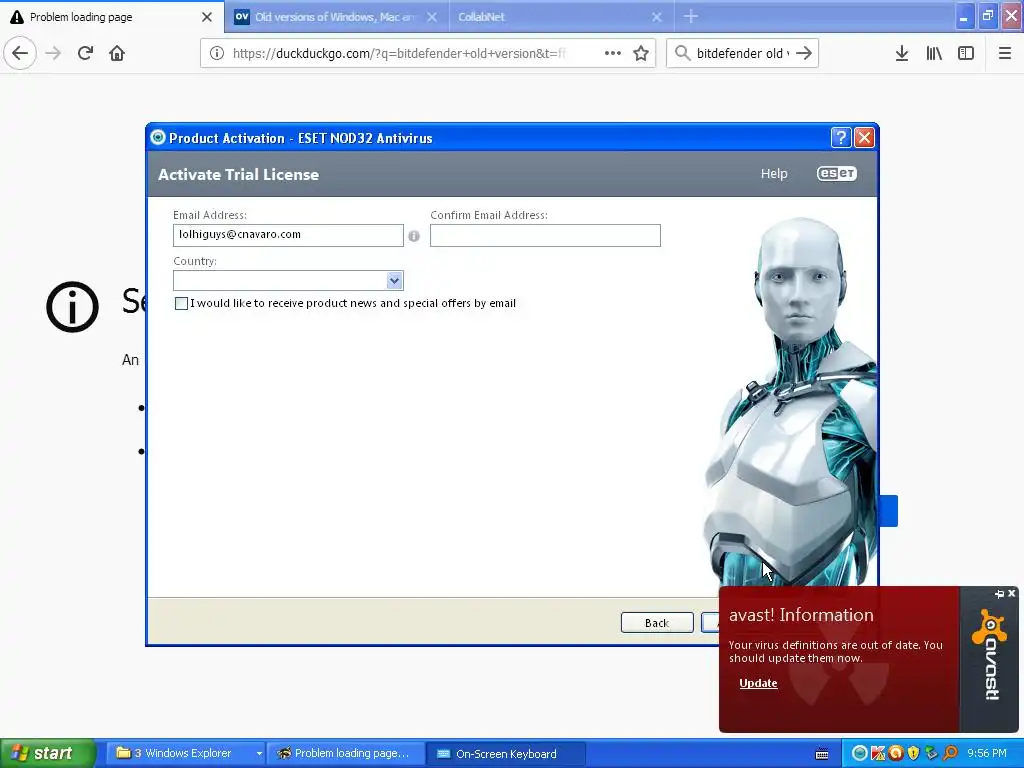Submit search with the go arrow

click(804, 53)
